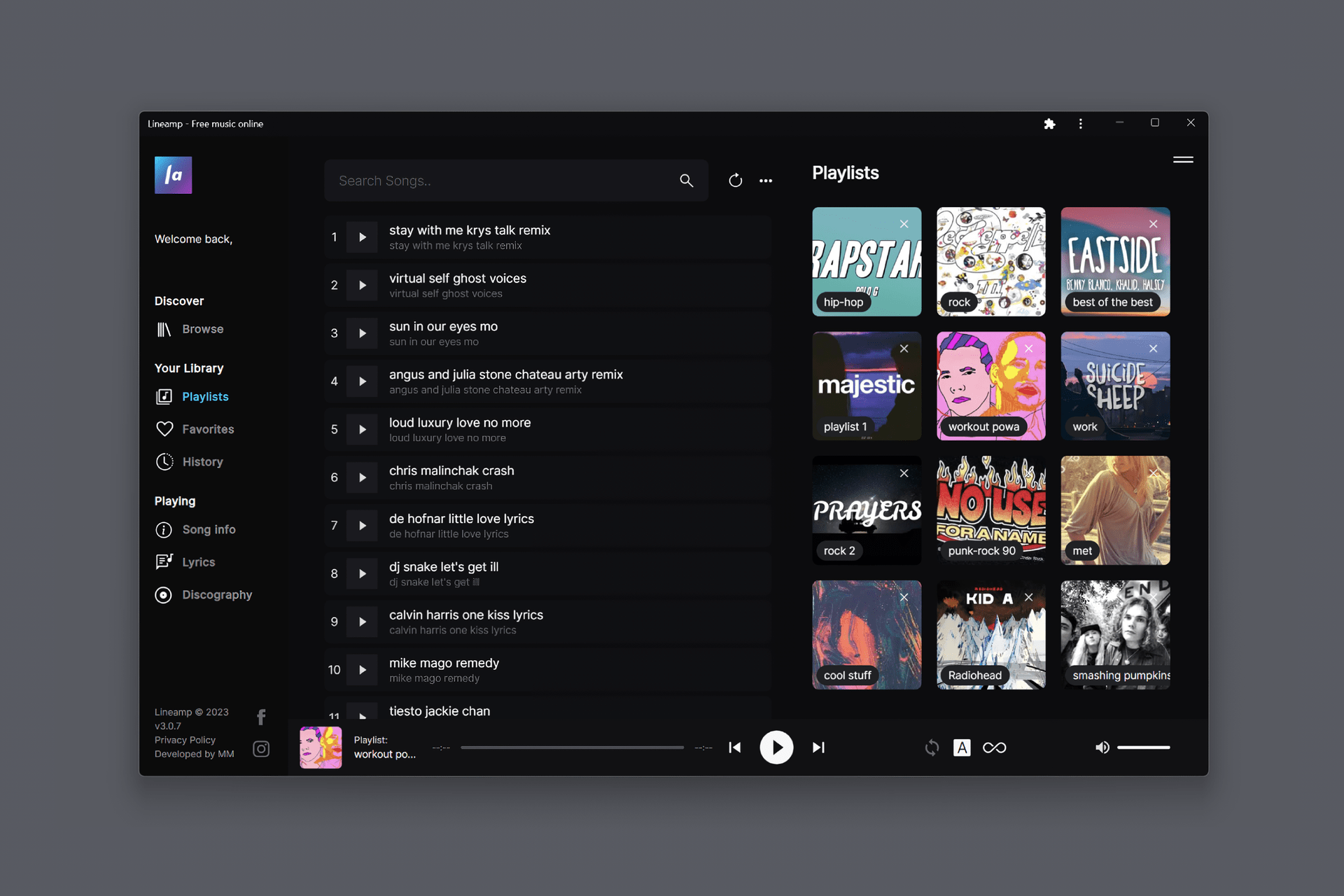Skip to next track
Screen dimensions: 1344x896
coord(818,748)
